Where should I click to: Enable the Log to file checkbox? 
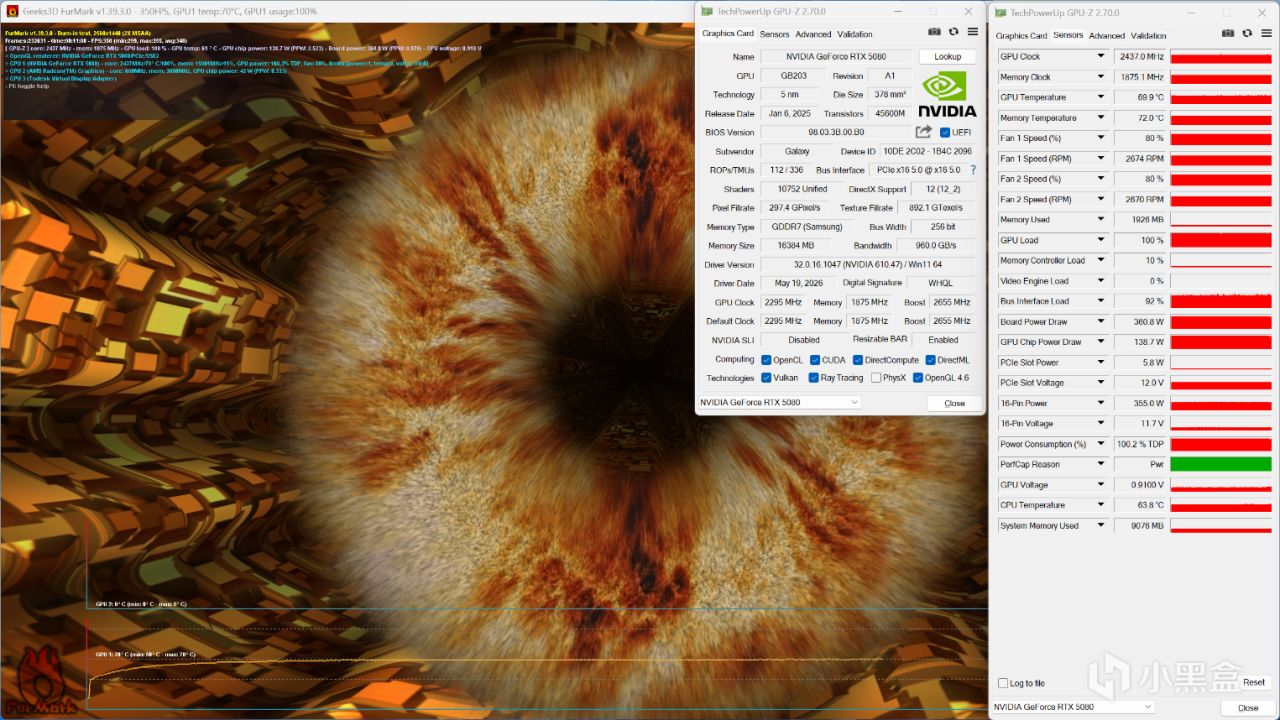tap(1003, 683)
